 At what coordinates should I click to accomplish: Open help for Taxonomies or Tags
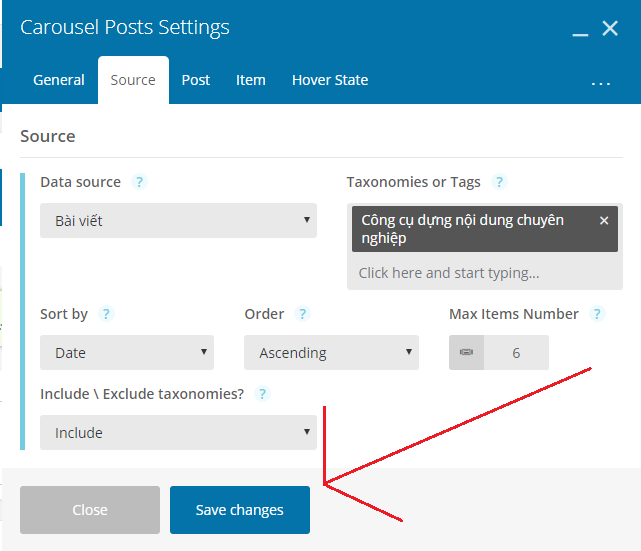tap(499, 182)
